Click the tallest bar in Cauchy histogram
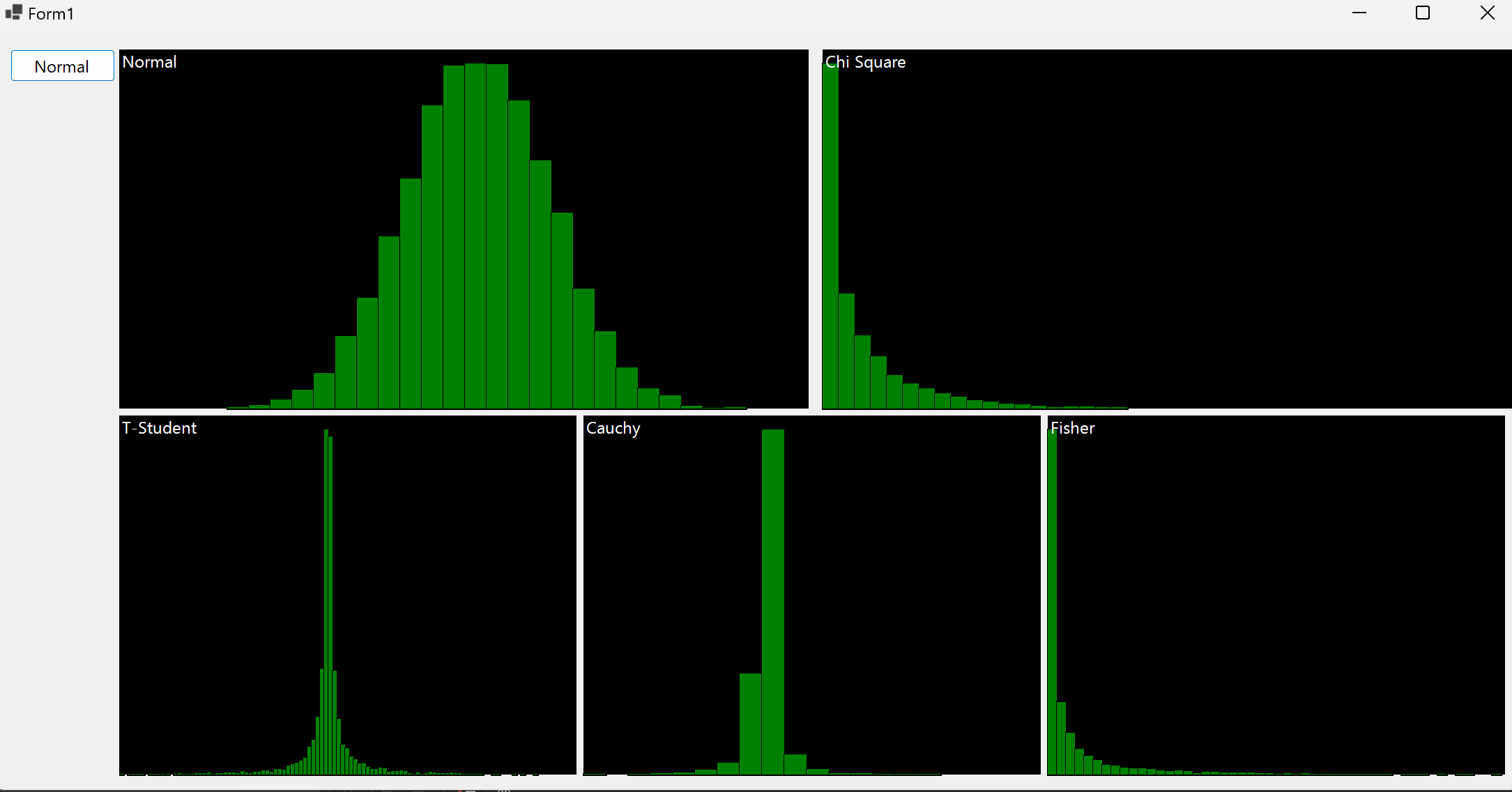The width and height of the screenshot is (1512, 792). pyautogui.click(x=772, y=600)
